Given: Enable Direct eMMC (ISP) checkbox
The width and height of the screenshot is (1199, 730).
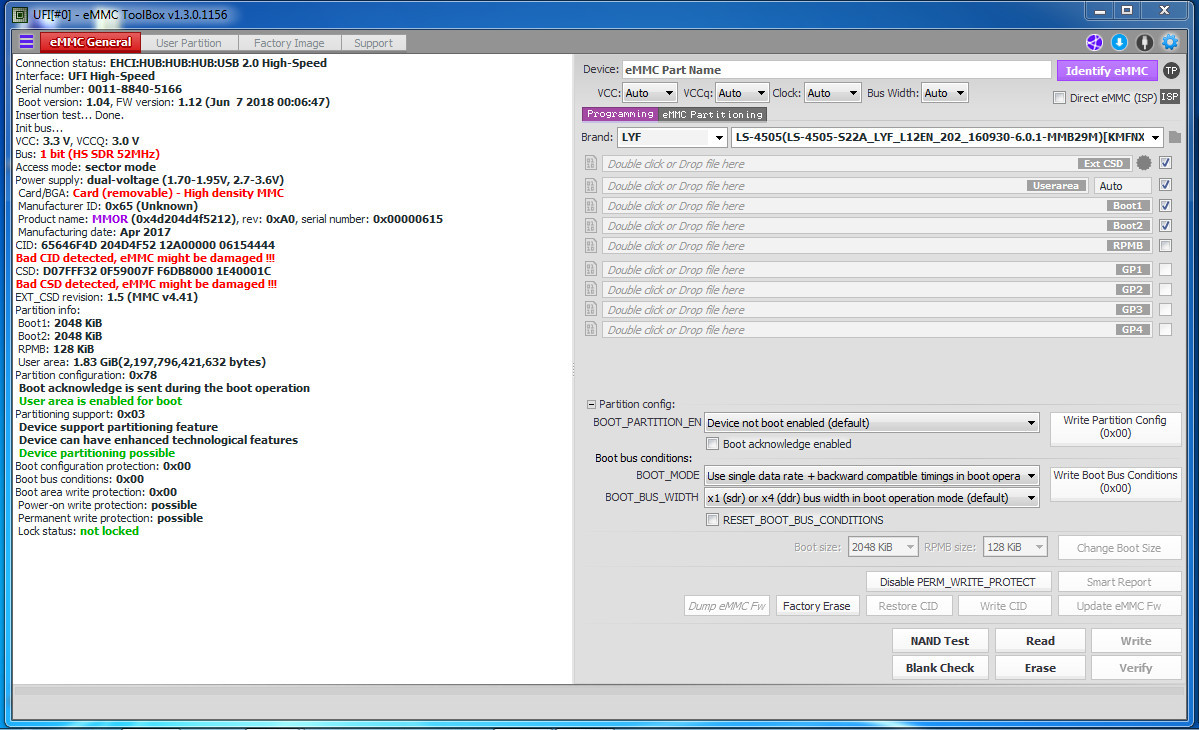Looking at the screenshot, I should (1059, 98).
